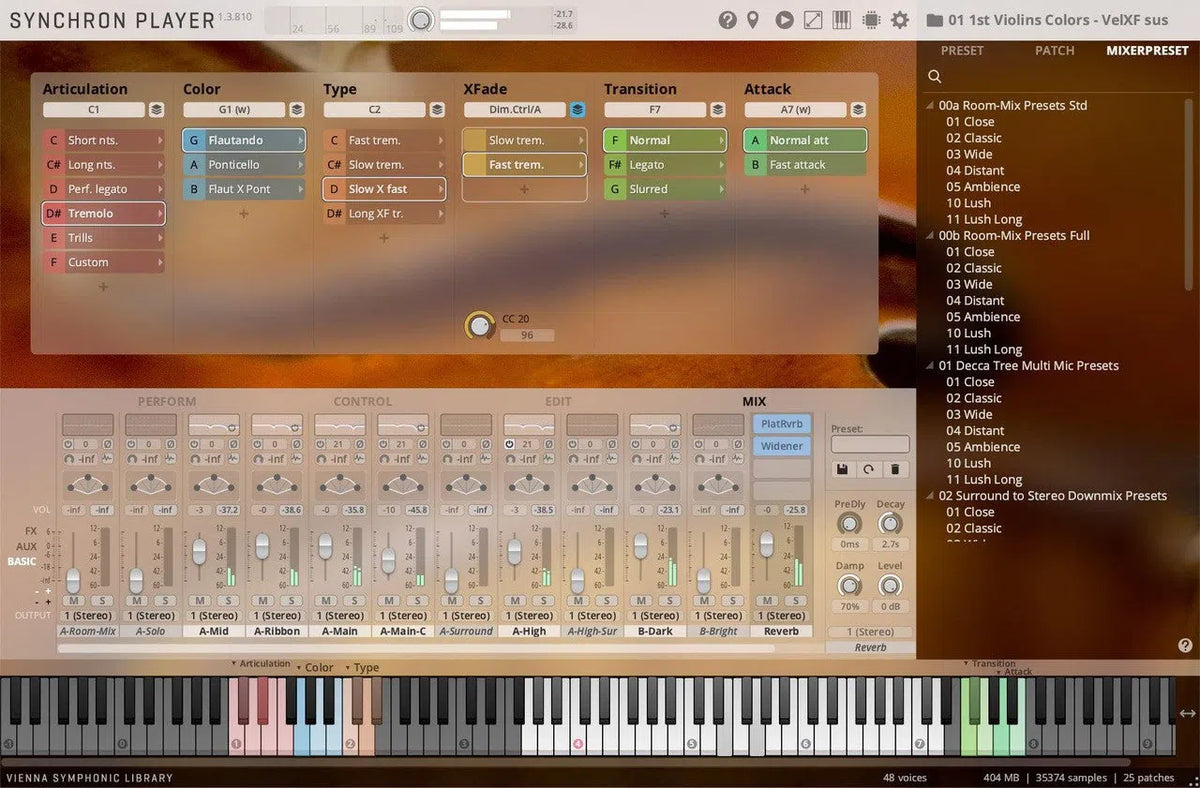Image resolution: width=1200 pixels, height=788 pixels.
Task: Open the built-in piano keyboard icon in toolbar
Action: 841,19
